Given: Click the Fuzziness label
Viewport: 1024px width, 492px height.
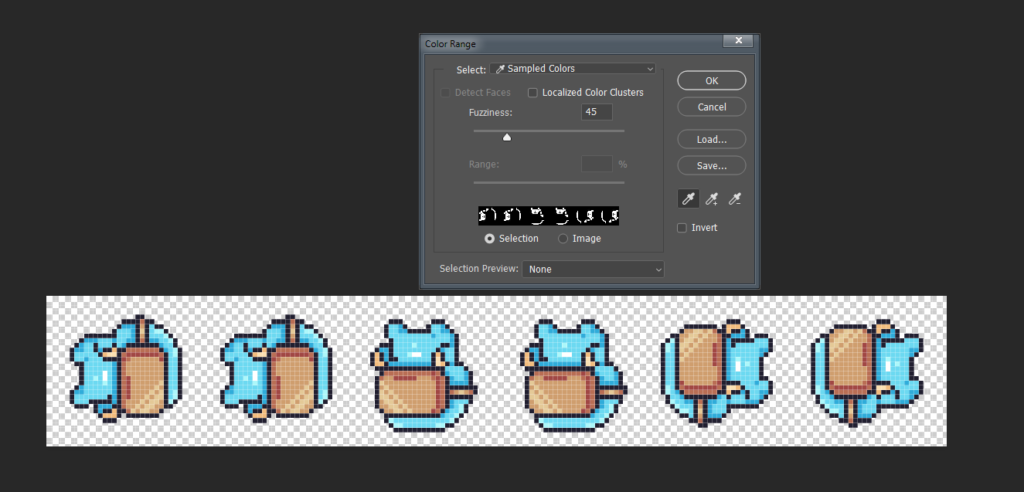Looking at the screenshot, I should click(x=490, y=112).
